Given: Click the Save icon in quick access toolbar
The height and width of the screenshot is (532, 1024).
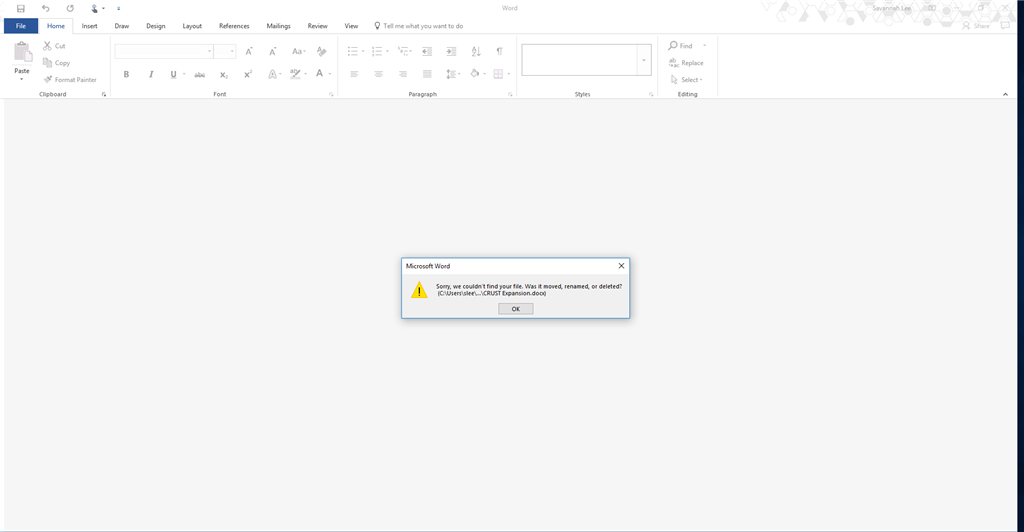Looking at the screenshot, I should click(x=21, y=8).
